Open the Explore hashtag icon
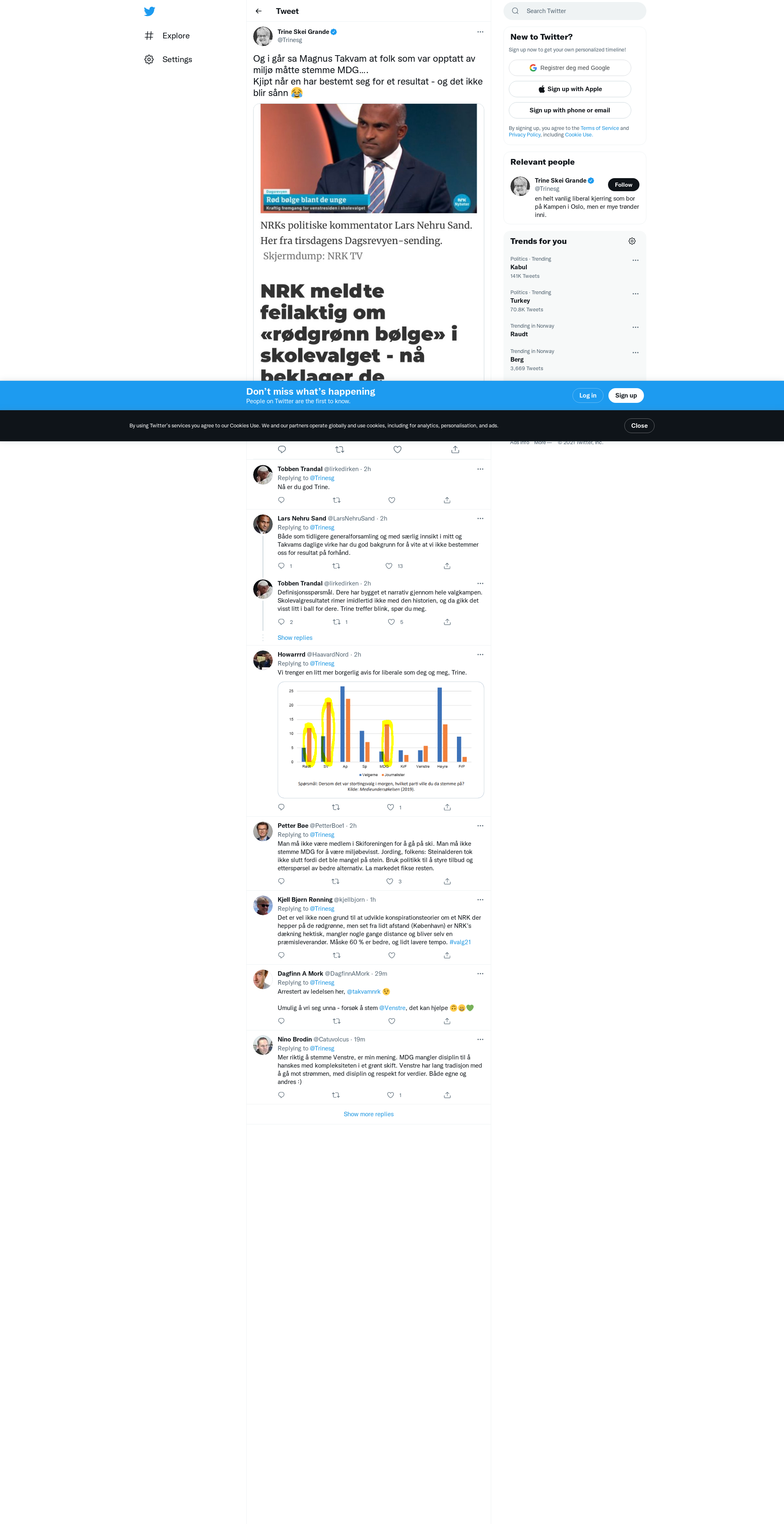Viewport: 784px width, 1524px height. click(x=149, y=36)
